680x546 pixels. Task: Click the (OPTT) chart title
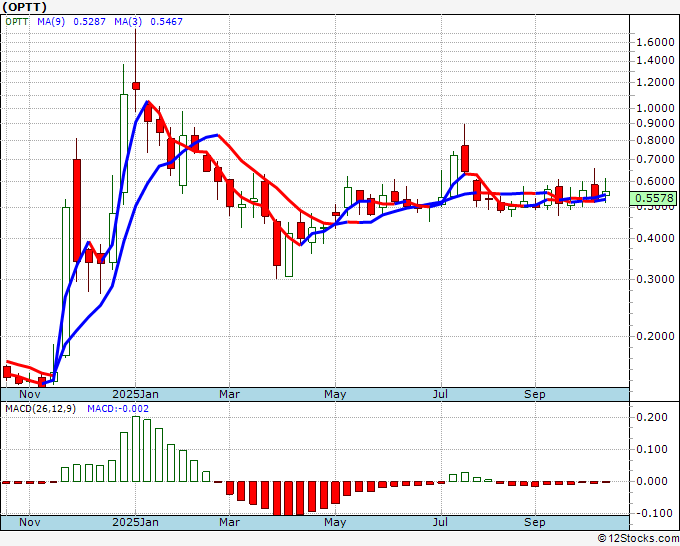coord(24,7)
